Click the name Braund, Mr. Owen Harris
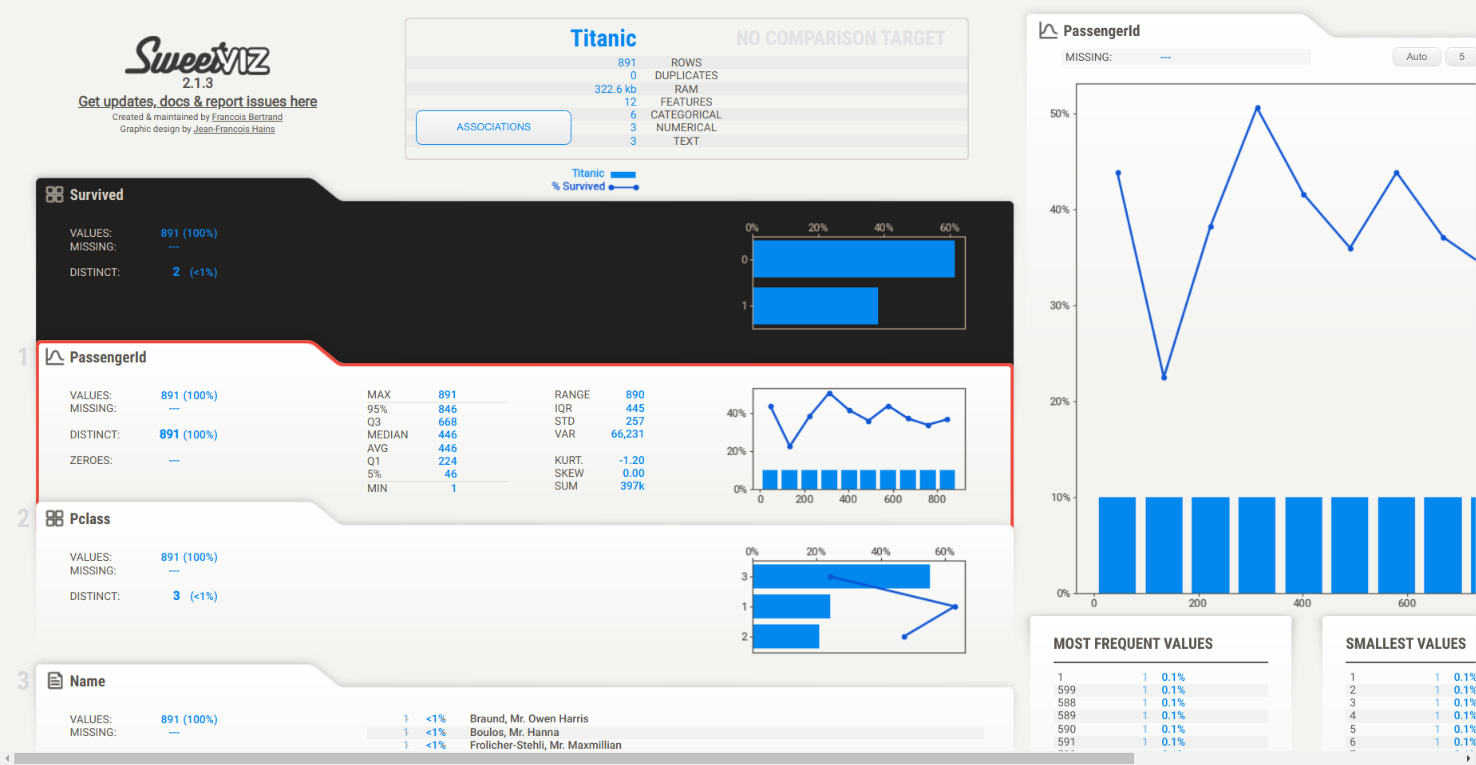The image size is (1476, 765). pyautogui.click(x=529, y=719)
